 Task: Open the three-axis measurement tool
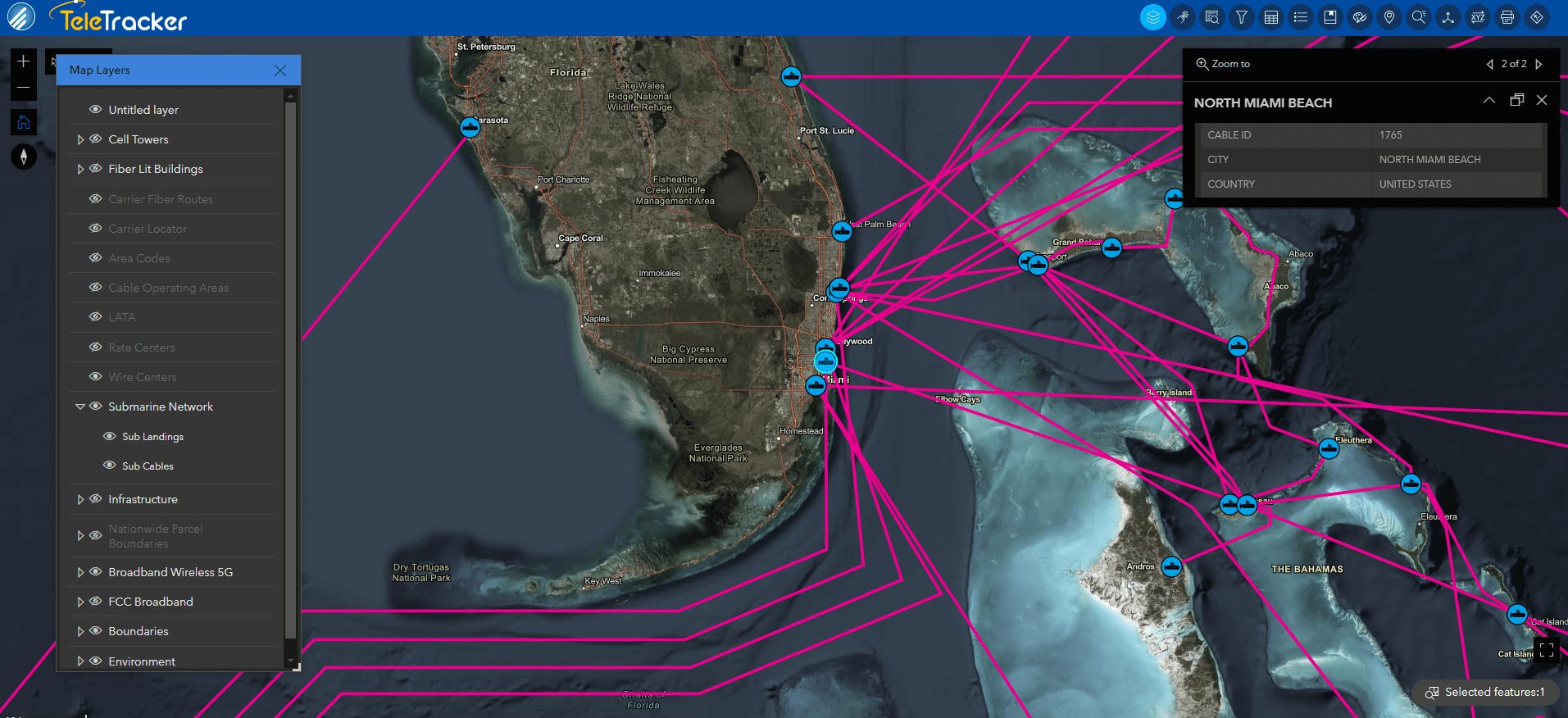pos(1448,17)
